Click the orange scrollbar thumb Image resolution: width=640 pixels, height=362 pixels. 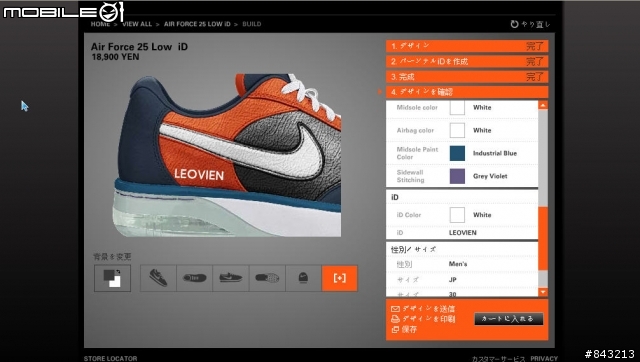click(543, 238)
